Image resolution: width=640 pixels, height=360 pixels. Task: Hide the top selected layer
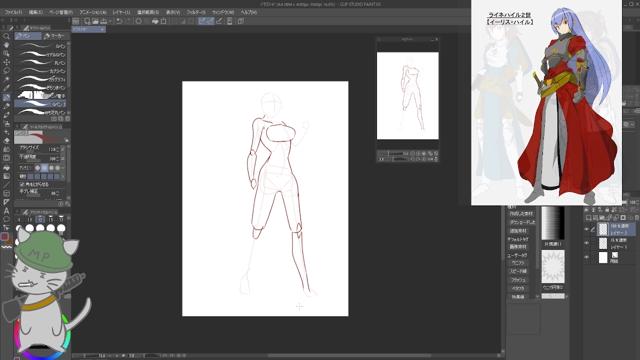click(x=587, y=229)
